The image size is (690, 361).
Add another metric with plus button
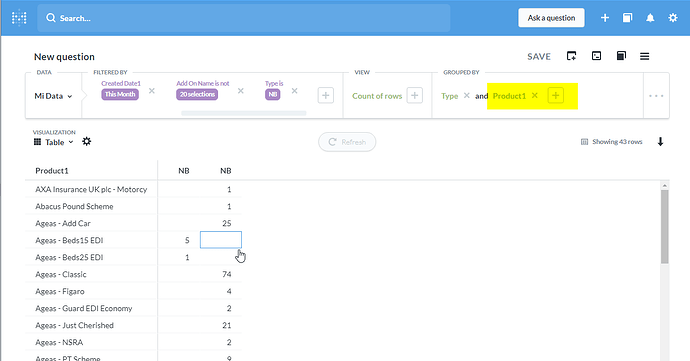pos(415,95)
